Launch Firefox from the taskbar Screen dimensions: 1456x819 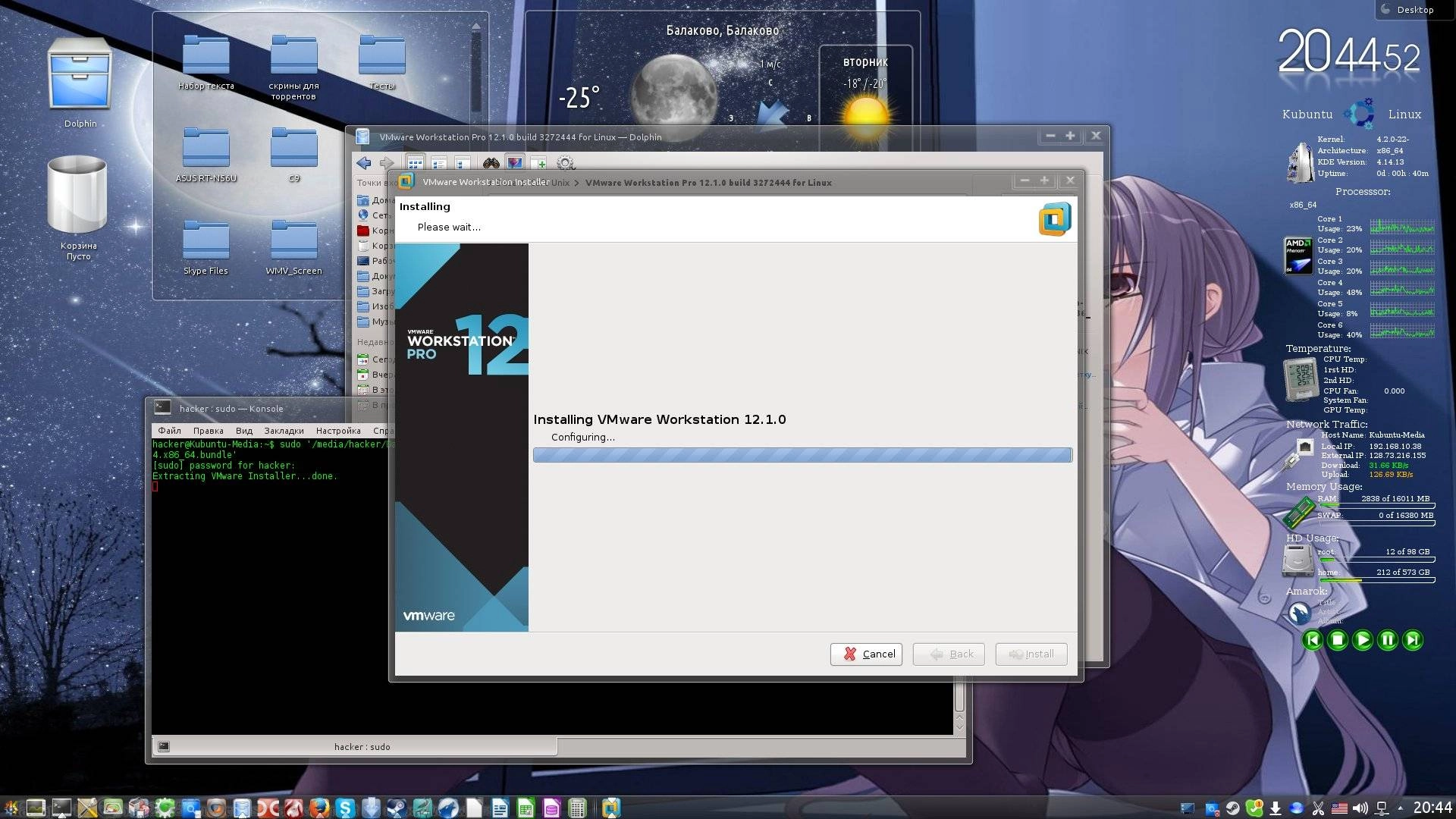coord(319,808)
